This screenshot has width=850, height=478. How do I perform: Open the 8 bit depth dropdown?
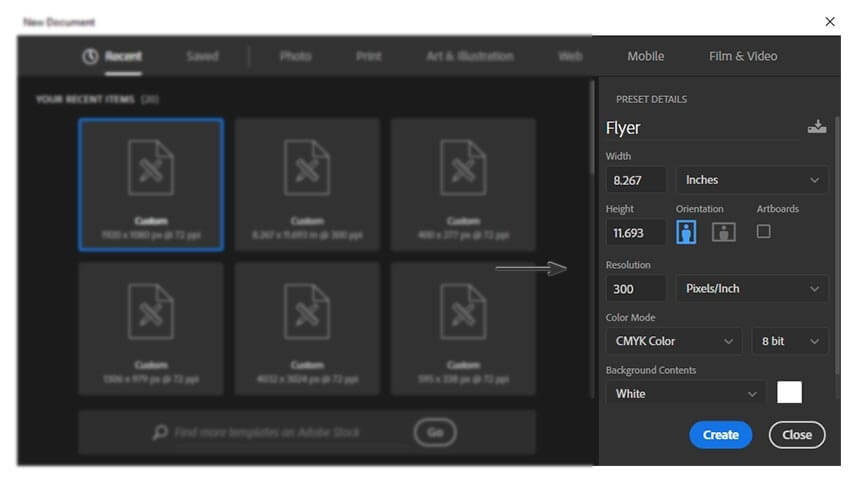pyautogui.click(x=789, y=341)
